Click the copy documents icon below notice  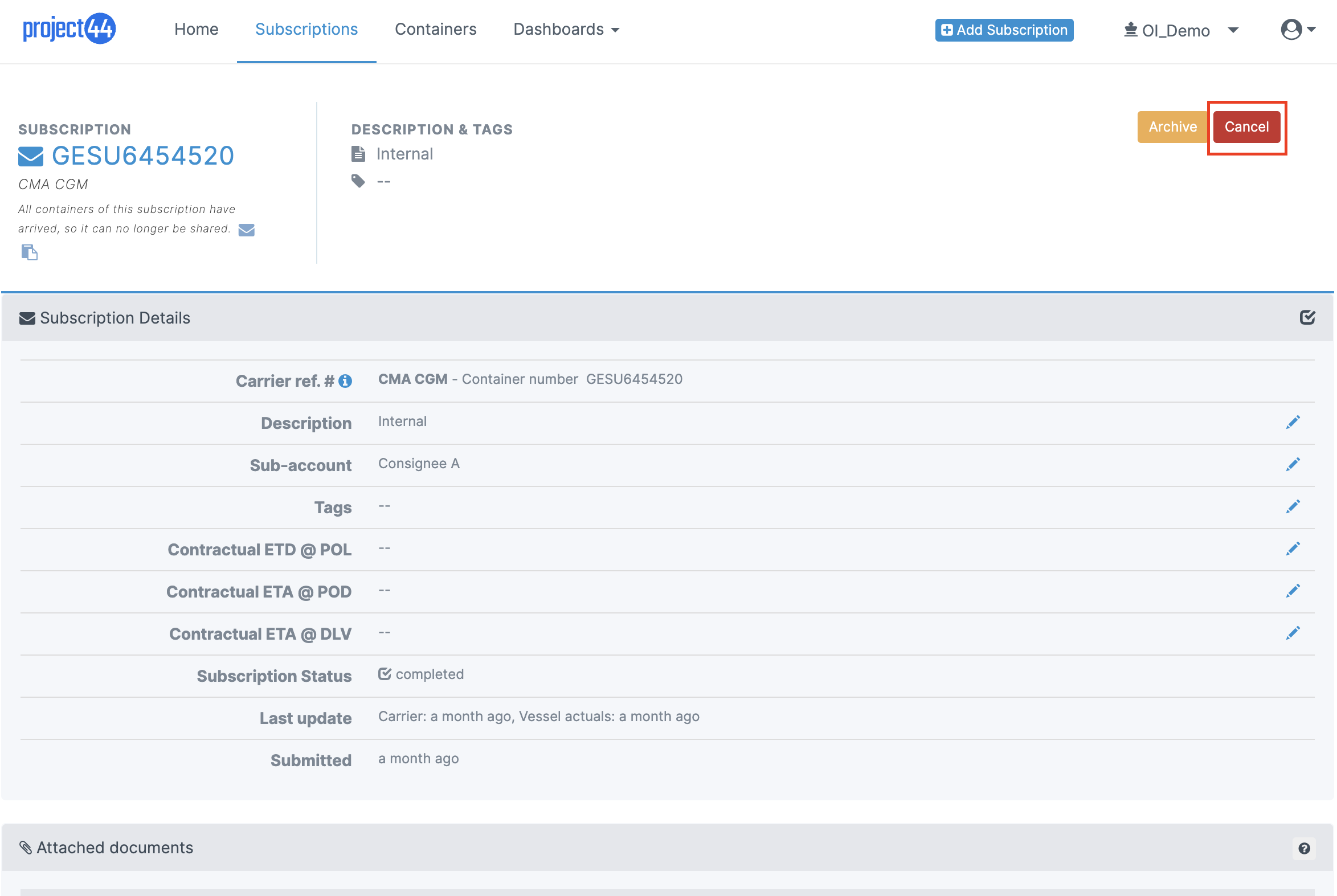tap(30, 252)
